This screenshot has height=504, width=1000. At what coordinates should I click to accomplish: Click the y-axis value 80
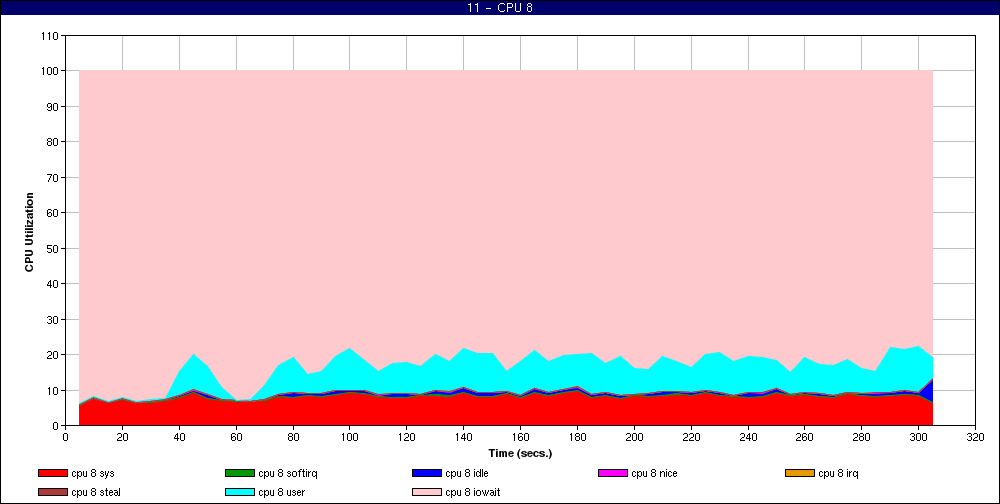pos(54,142)
